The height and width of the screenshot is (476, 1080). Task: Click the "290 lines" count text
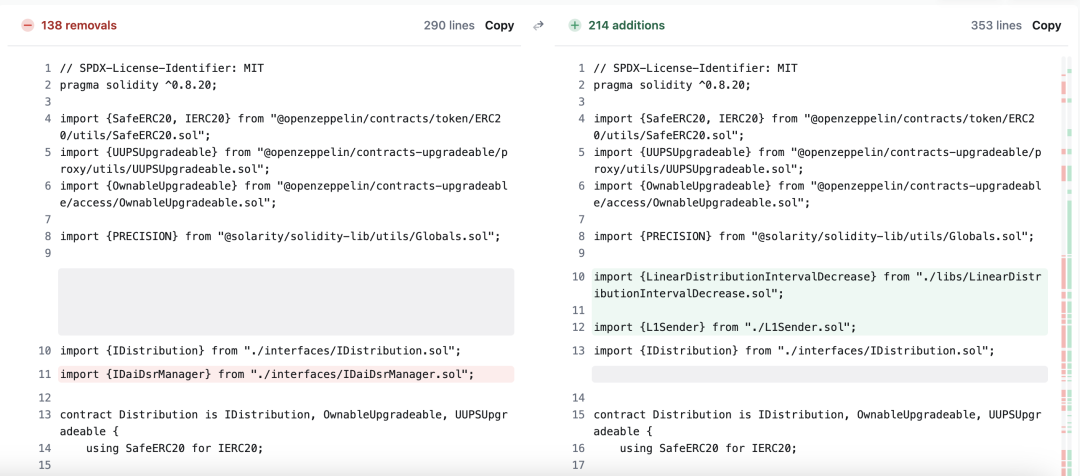click(x=448, y=25)
